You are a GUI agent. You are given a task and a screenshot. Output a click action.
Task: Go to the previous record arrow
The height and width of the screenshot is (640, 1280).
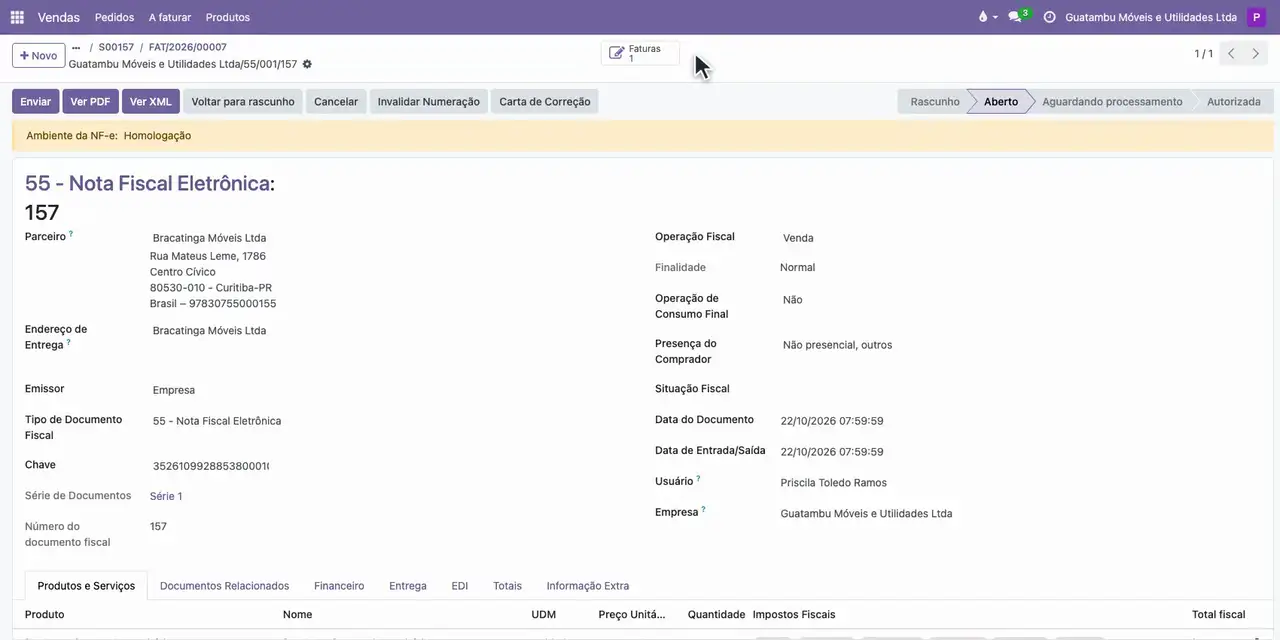[1231, 54]
